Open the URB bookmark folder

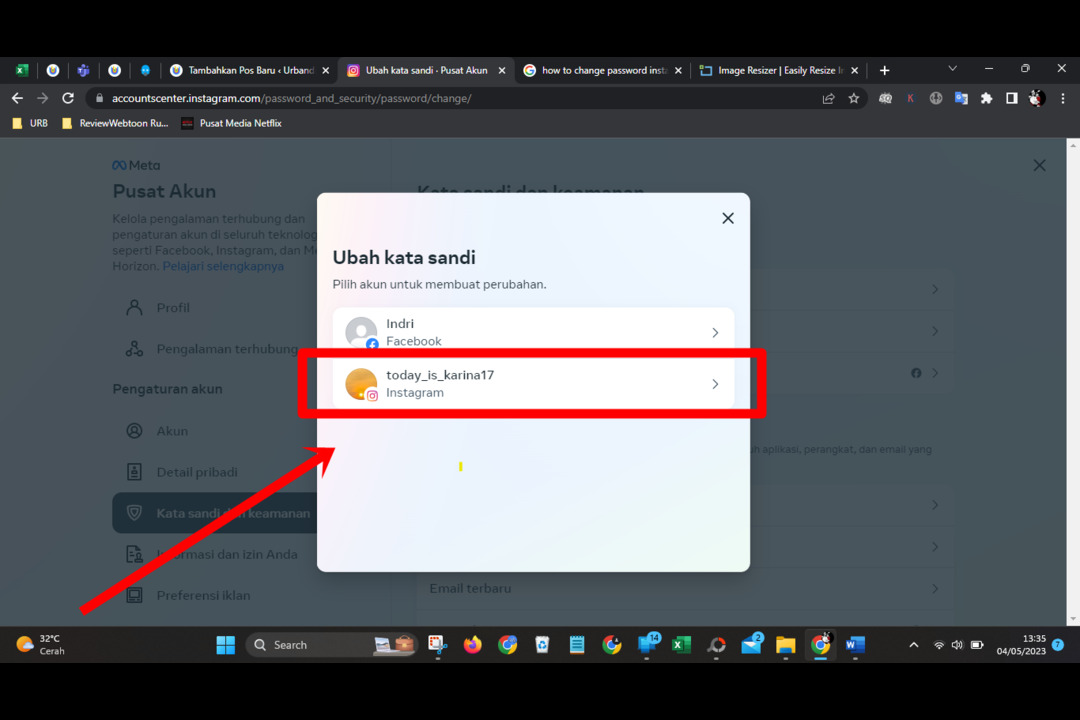click(x=30, y=123)
